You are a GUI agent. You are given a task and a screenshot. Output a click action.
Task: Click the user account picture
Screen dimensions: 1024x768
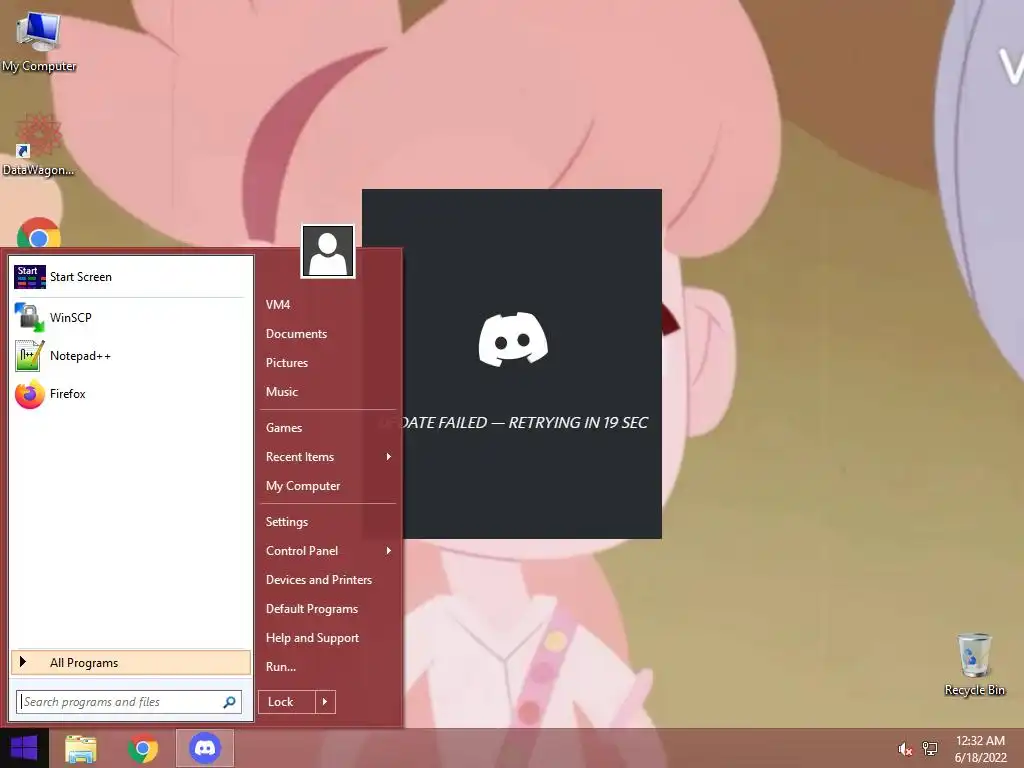click(328, 251)
